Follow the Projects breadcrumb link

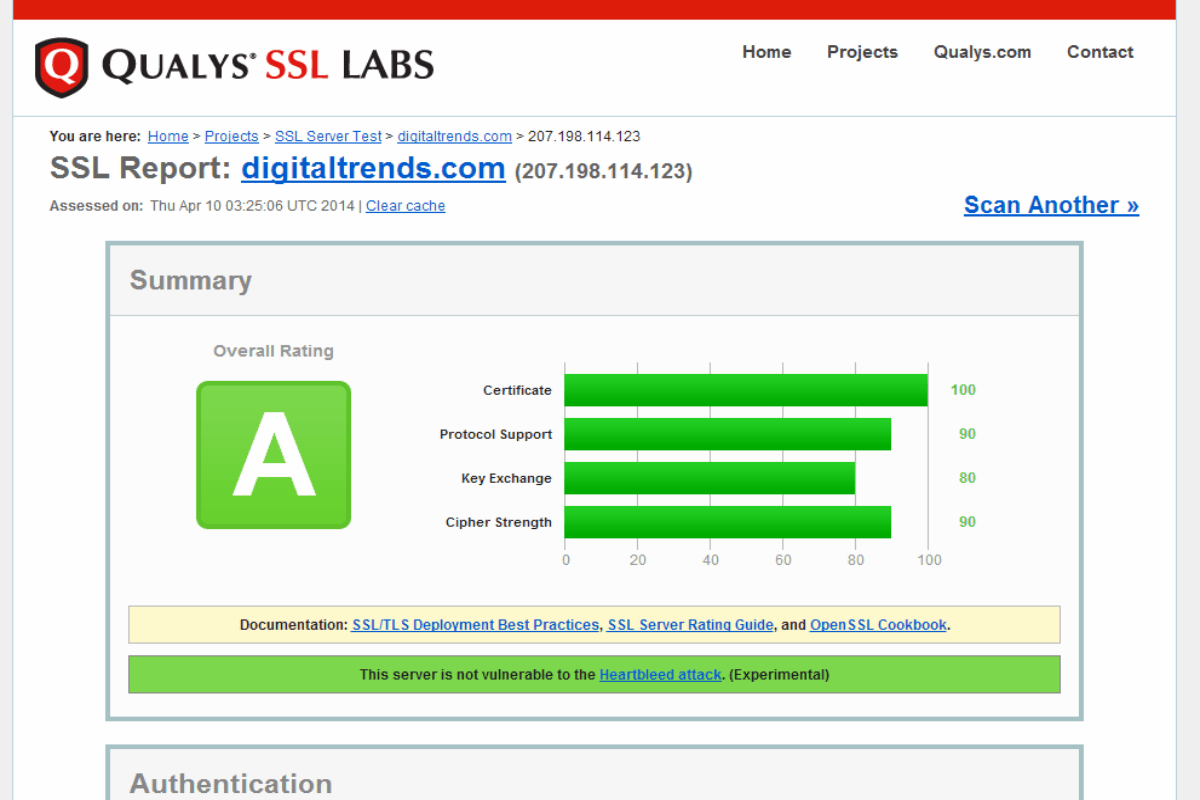(232, 136)
